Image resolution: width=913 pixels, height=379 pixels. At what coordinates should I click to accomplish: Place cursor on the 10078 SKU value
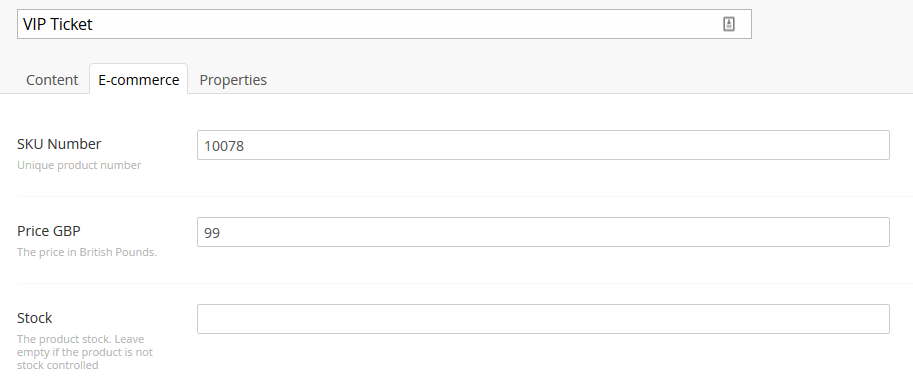[224, 146]
